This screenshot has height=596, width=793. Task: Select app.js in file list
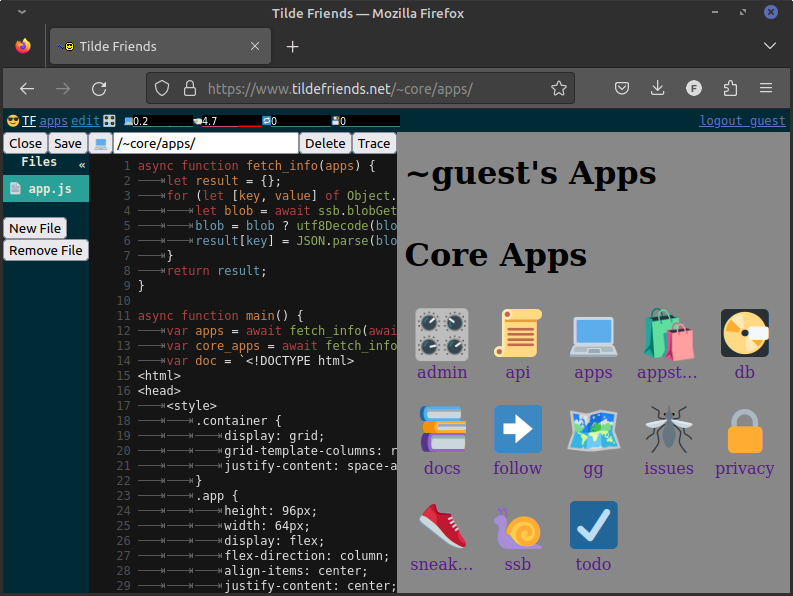[x=48, y=188]
